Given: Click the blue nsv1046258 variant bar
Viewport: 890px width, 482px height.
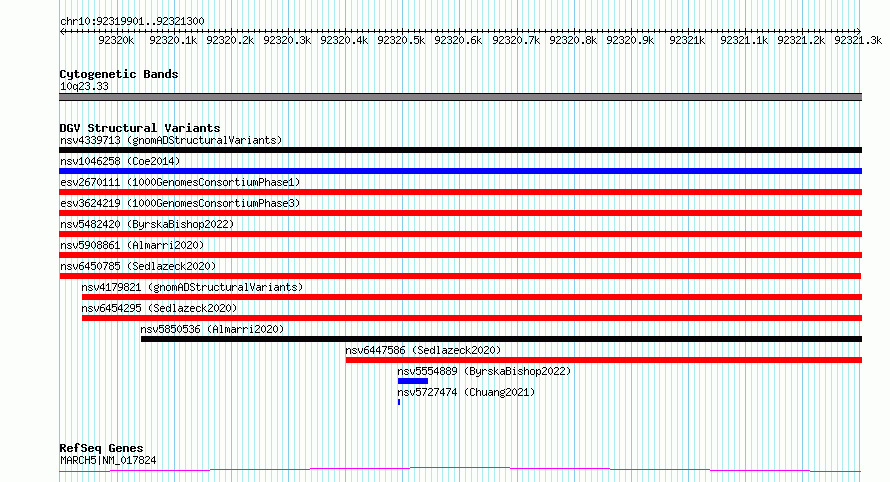Looking at the screenshot, I should (x=460, y=171).
